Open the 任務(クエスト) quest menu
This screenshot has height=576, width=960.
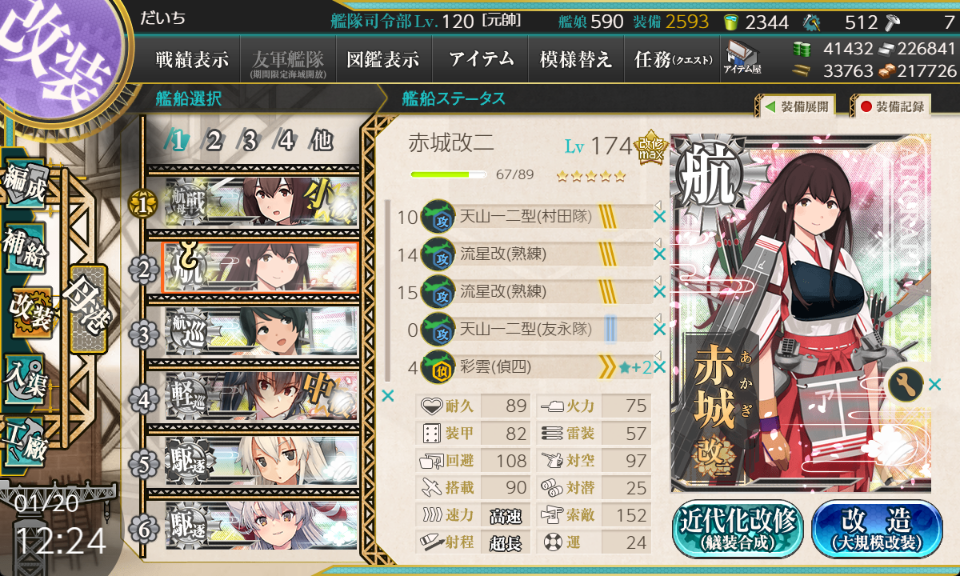pyautogui.click(x=673, y=59)
